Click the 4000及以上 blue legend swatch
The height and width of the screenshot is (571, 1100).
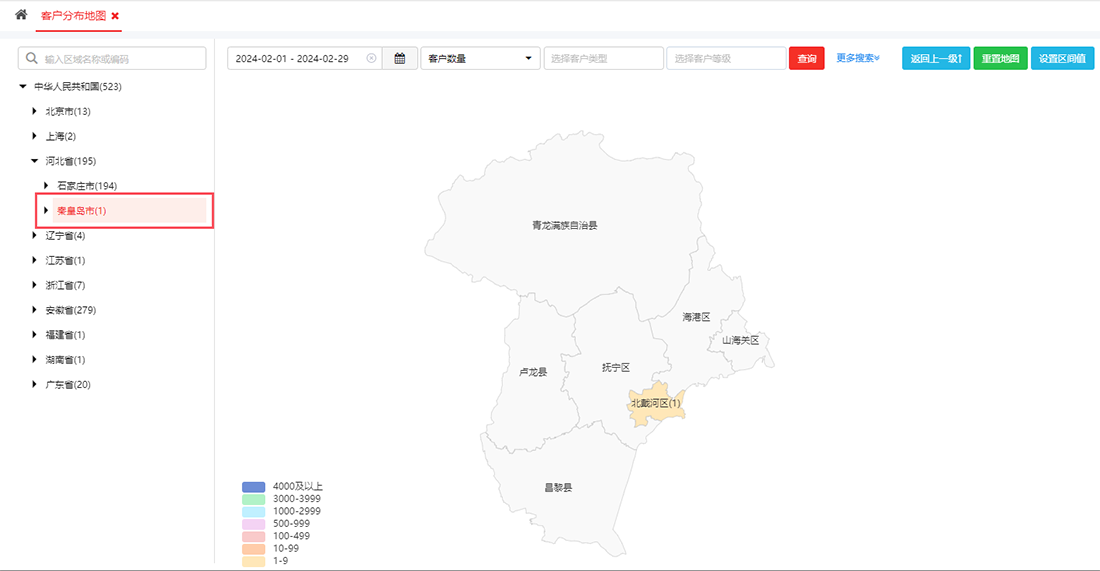tap(253, 487)
